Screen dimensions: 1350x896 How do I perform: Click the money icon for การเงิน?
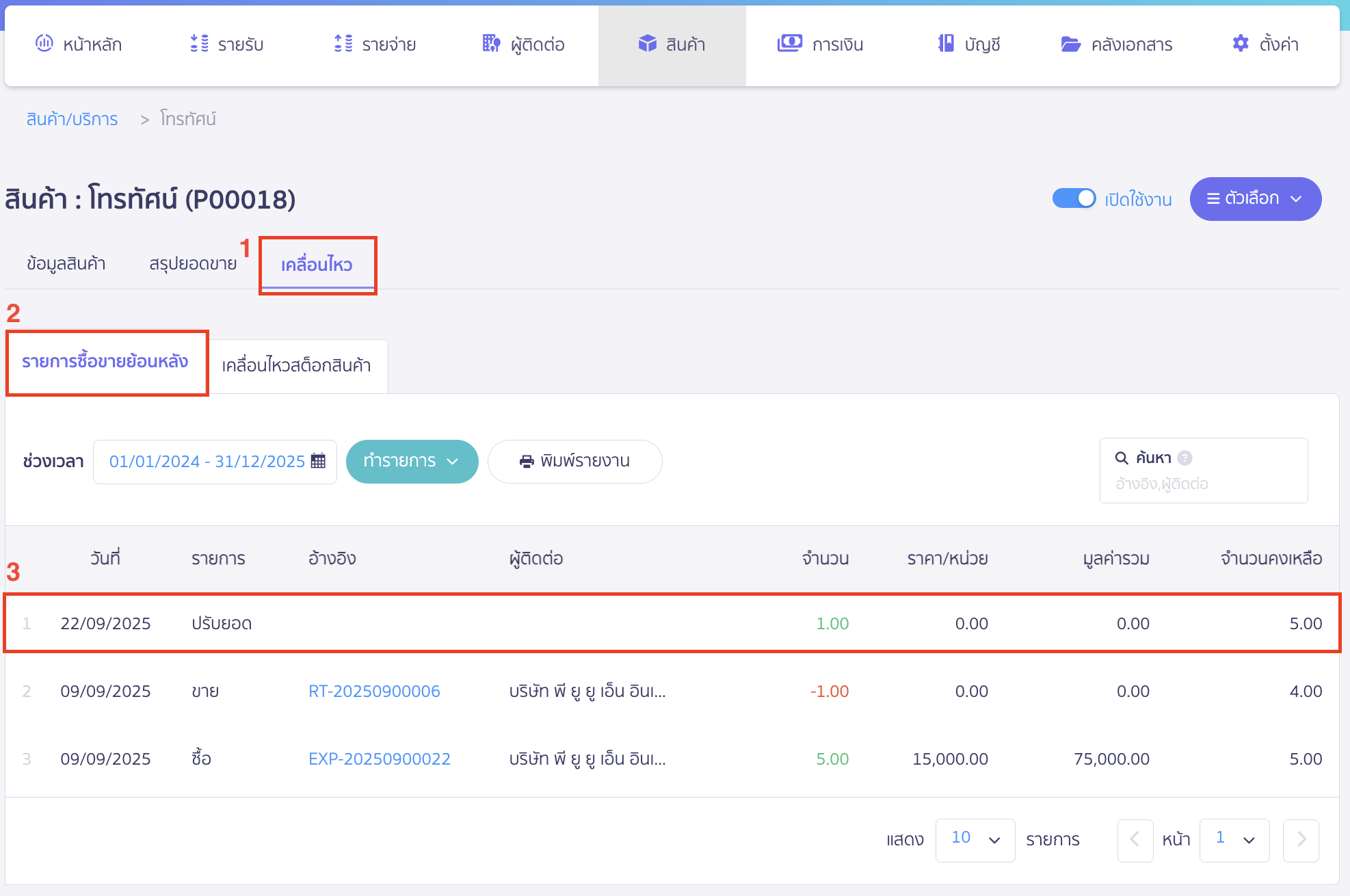click(789, 44)
